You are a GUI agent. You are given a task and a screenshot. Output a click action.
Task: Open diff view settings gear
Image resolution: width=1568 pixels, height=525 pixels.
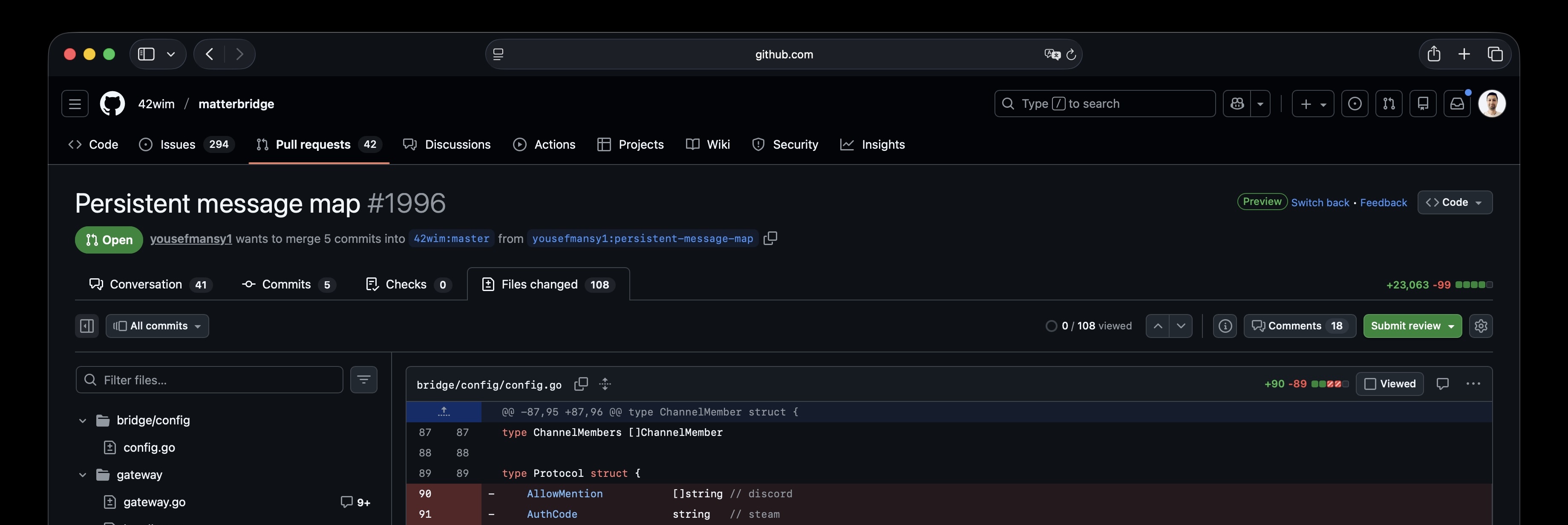[1481, 326]
